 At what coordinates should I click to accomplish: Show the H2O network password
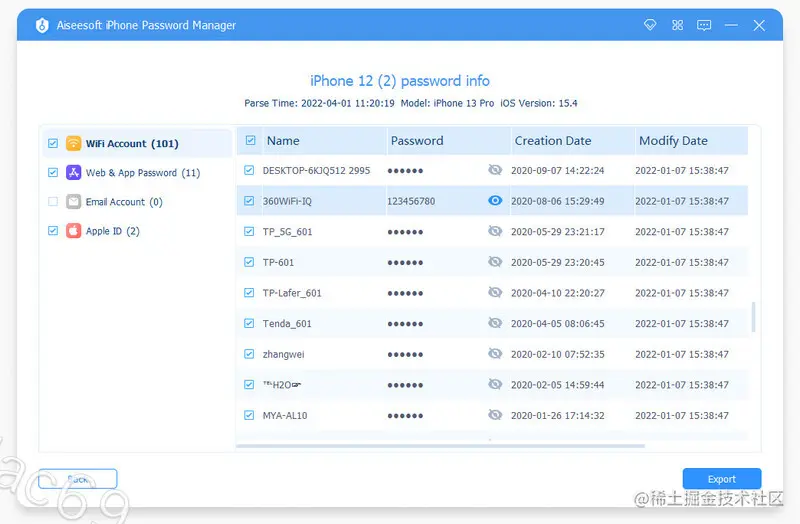pos(495,384)
